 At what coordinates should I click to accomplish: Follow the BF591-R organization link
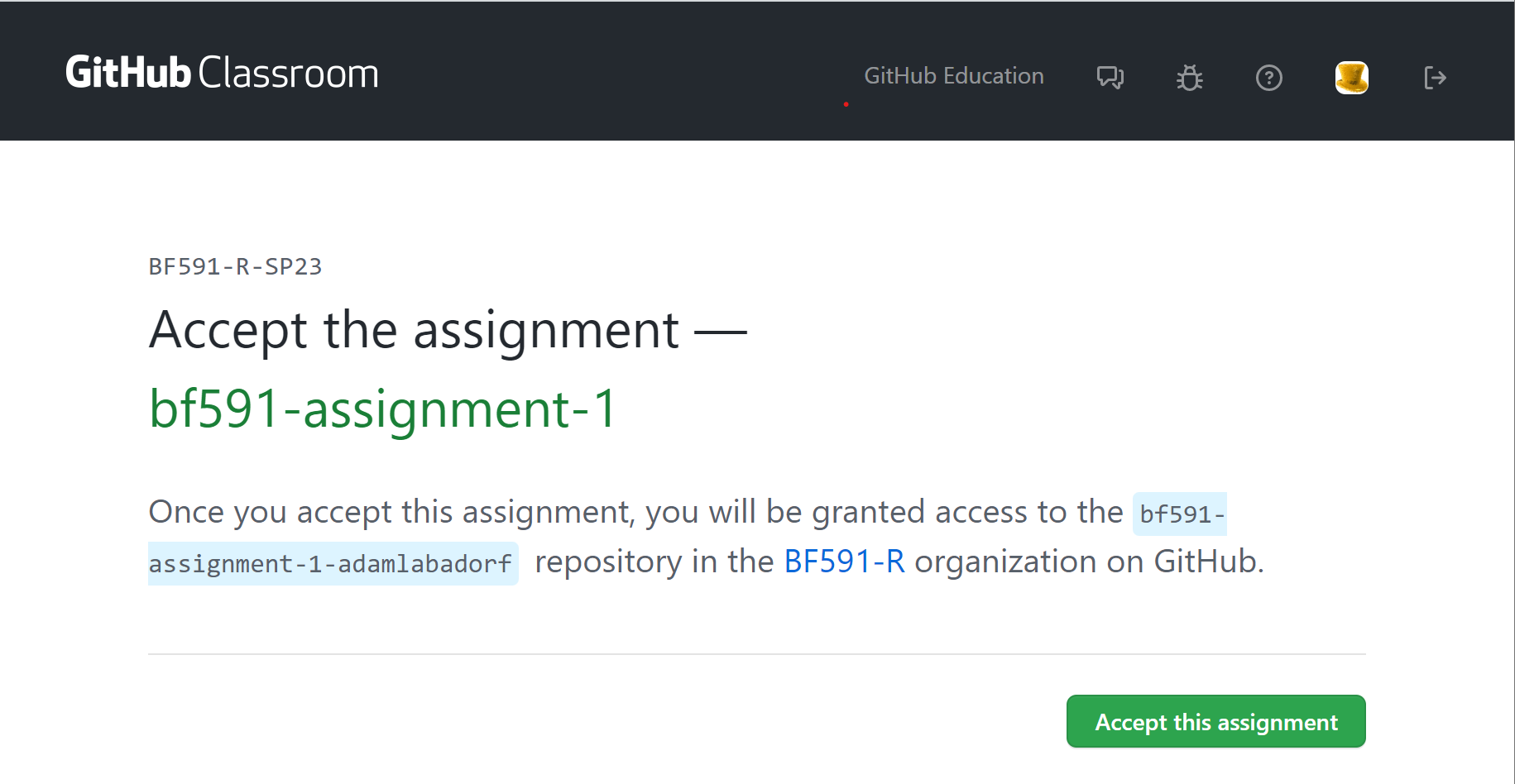click(x=844, y=562)
